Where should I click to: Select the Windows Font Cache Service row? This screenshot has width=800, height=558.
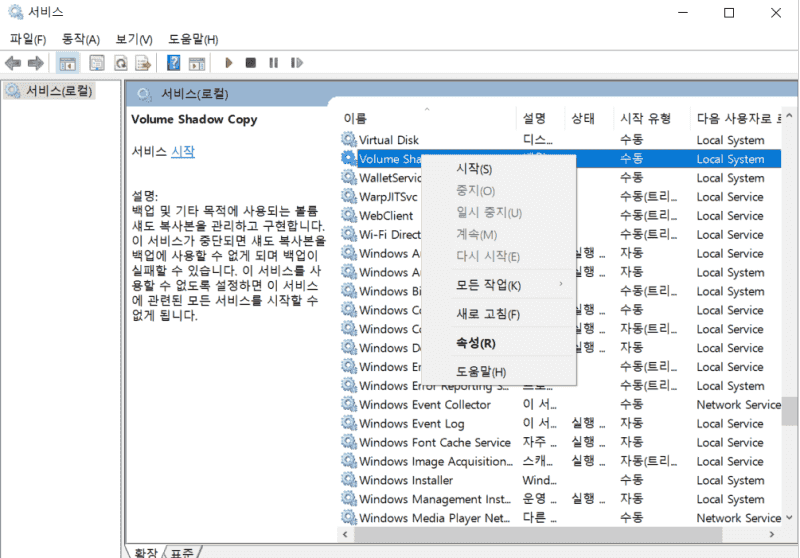click(x=560, y=442)
